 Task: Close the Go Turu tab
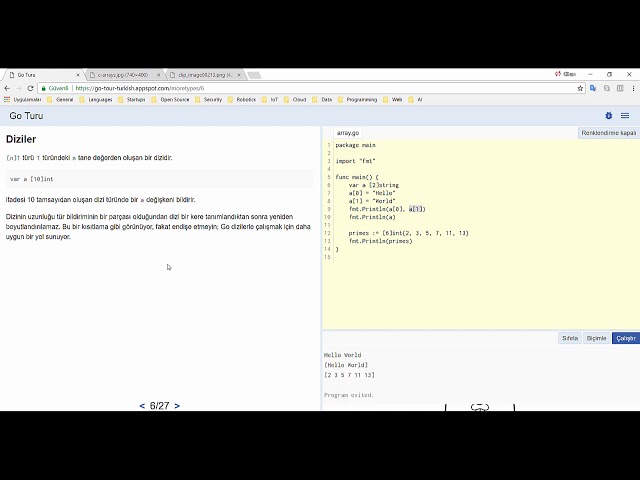tap(78, 75)
